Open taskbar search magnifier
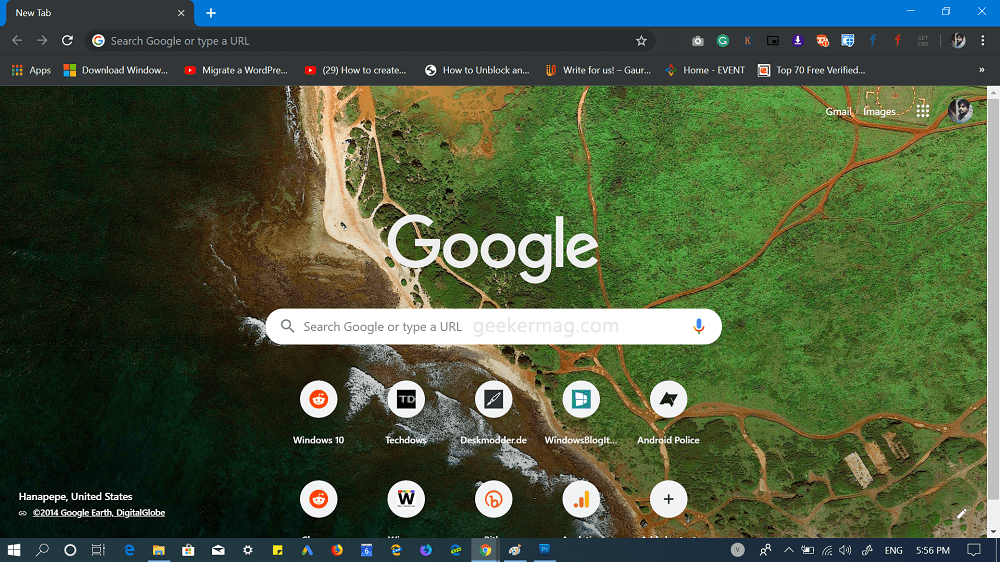 pyautogui.click(x=42, y=550)
